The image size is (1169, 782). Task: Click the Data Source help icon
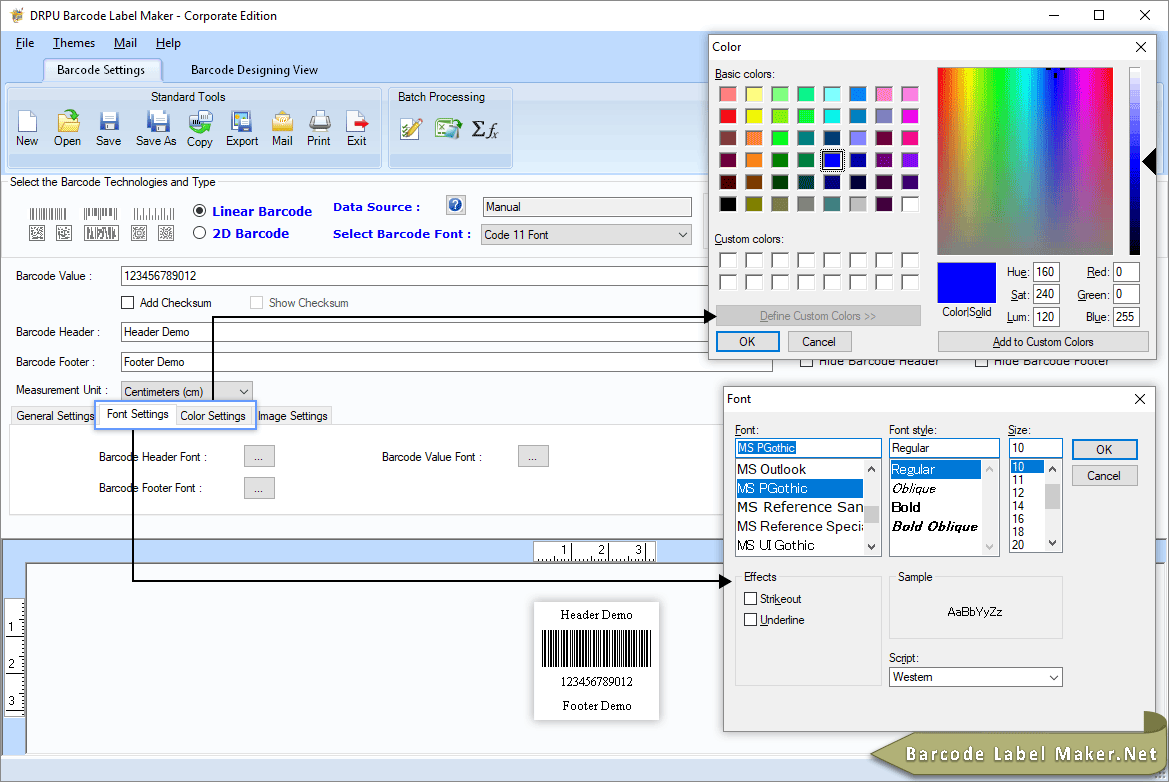pos(456,205)
